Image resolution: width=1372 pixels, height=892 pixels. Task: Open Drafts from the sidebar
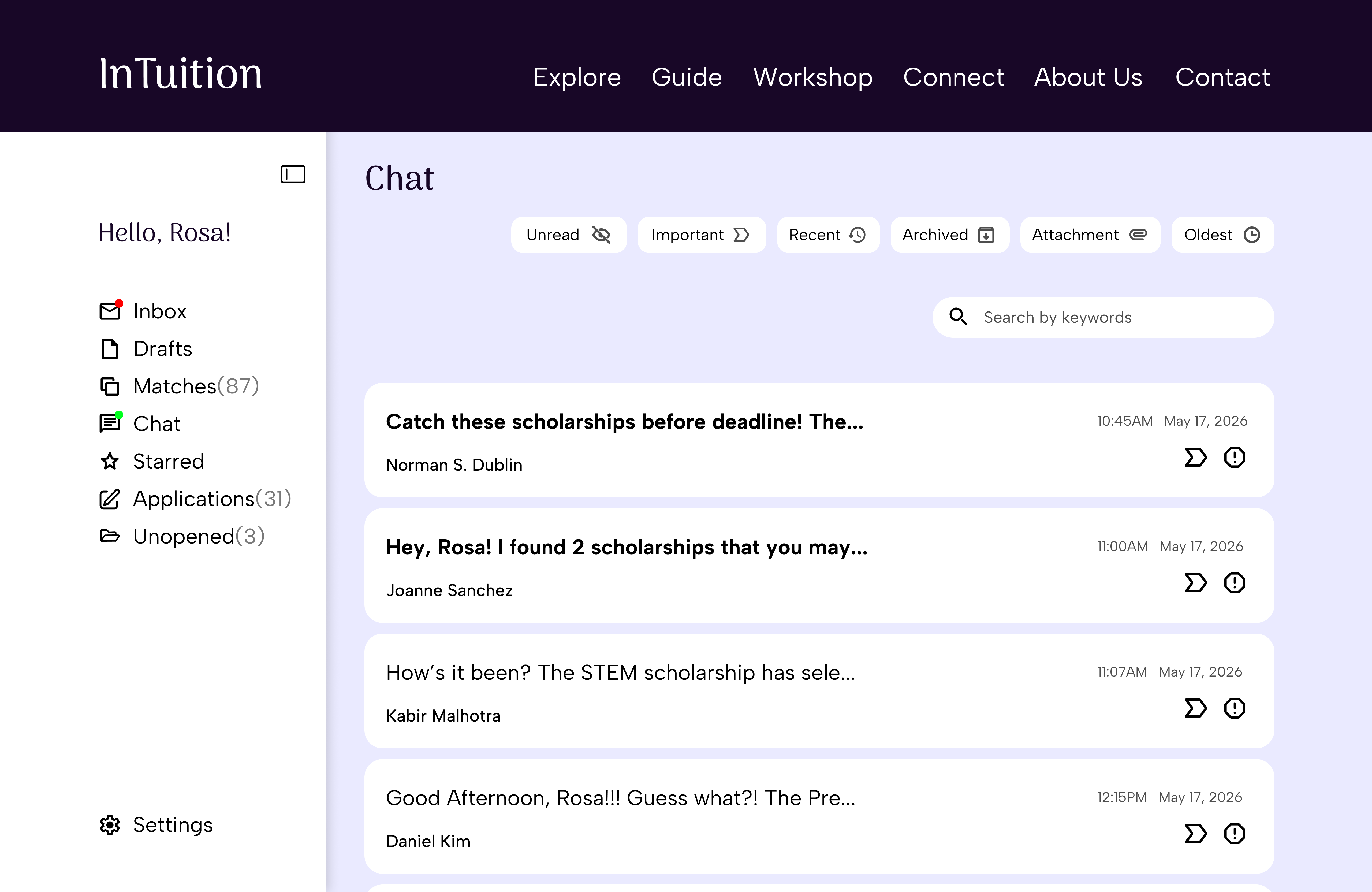click(163, 349)
